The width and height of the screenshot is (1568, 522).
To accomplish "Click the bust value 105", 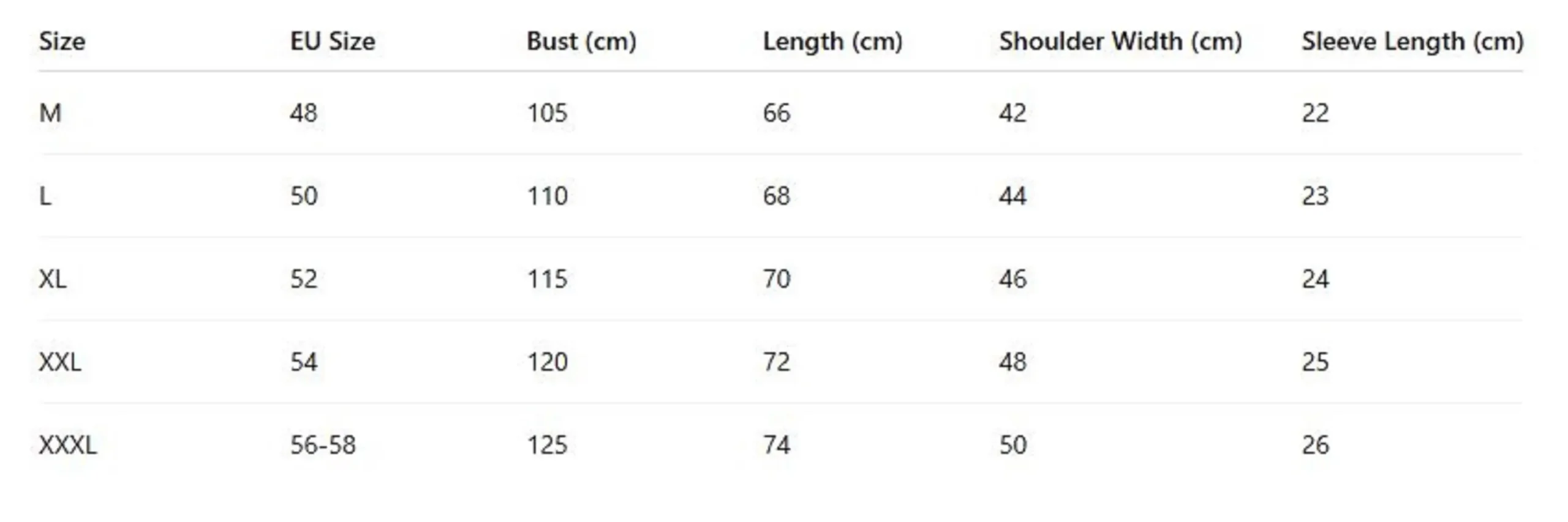I will 547,113.
